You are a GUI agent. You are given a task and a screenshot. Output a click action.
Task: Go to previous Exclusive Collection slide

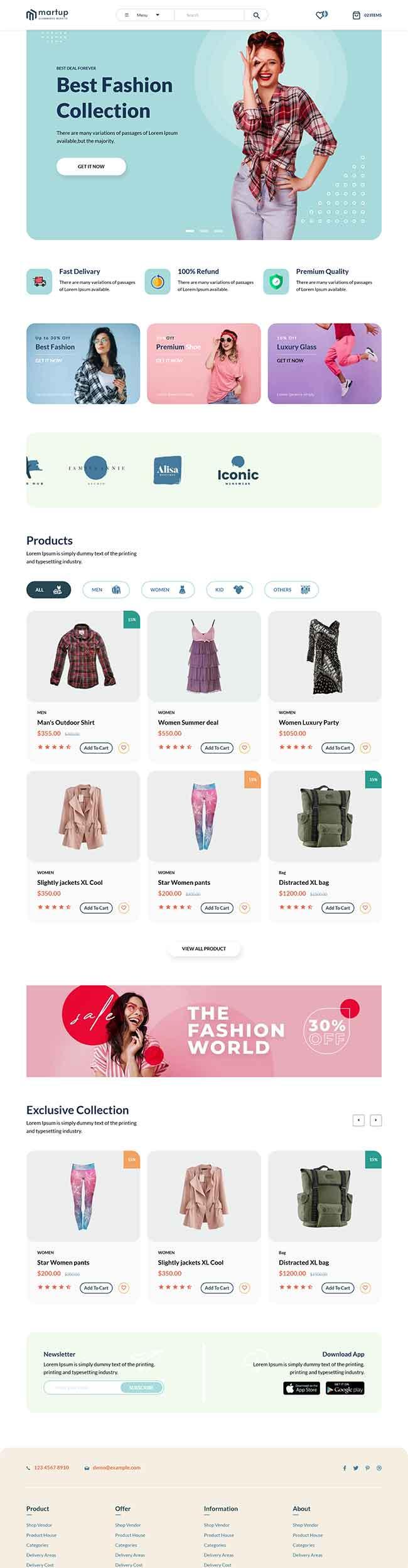click(x=358, y=1120)
